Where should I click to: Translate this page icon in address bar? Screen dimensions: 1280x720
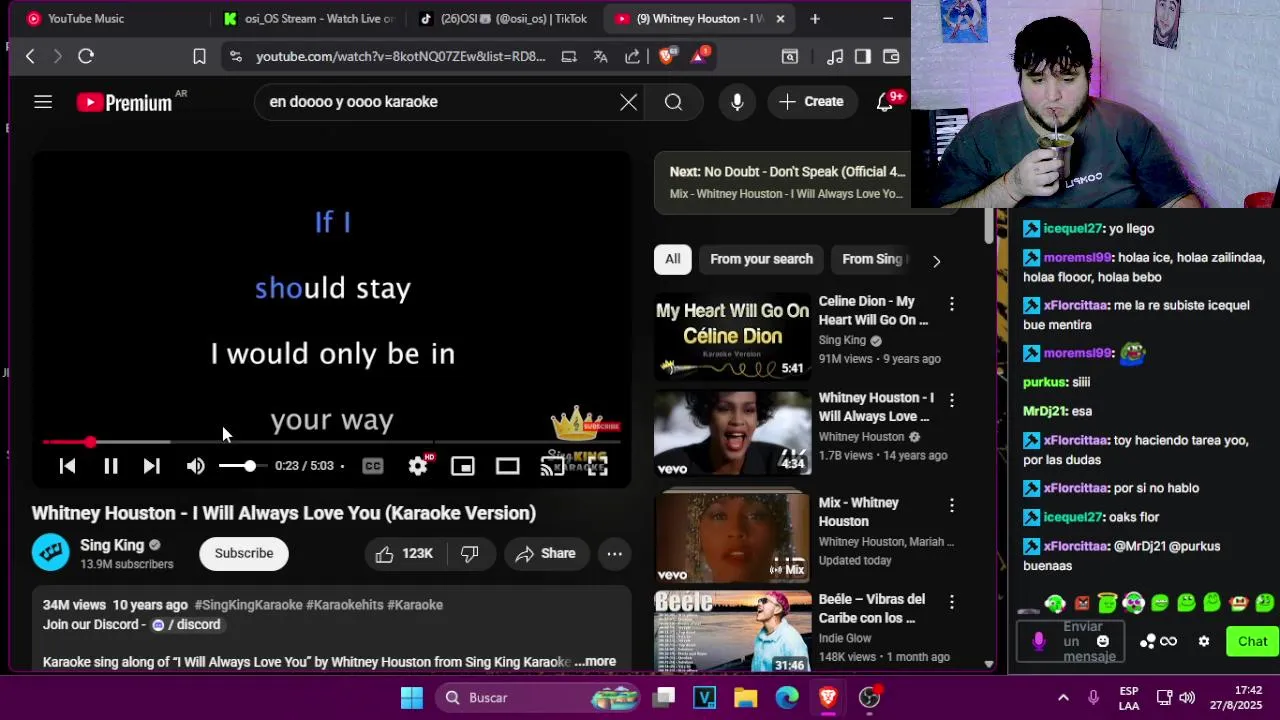pyautogui.click(x=600, y=57)
